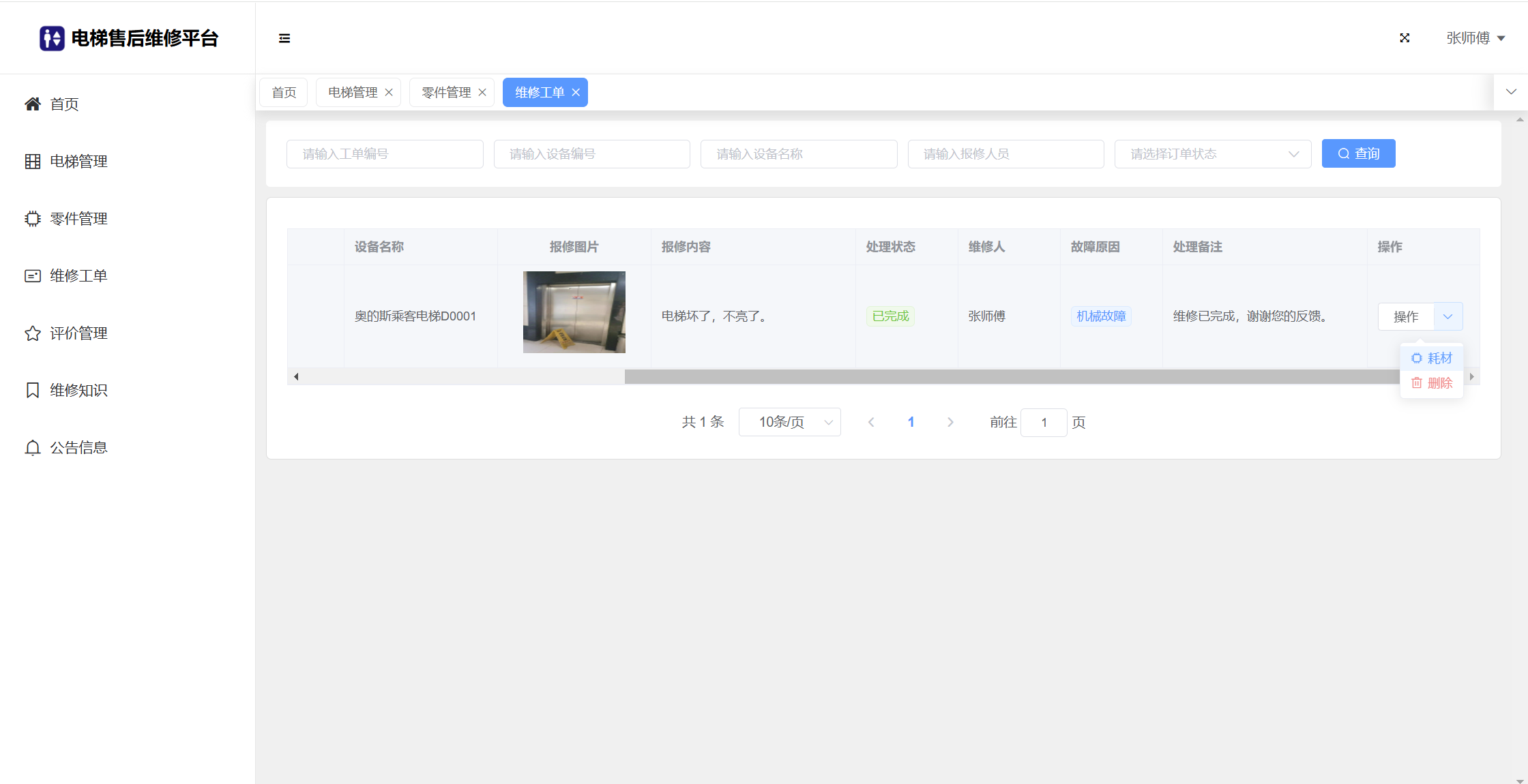Open the elevator repair photo thumbnail
1528x784 pixels.
pos(574,312)
